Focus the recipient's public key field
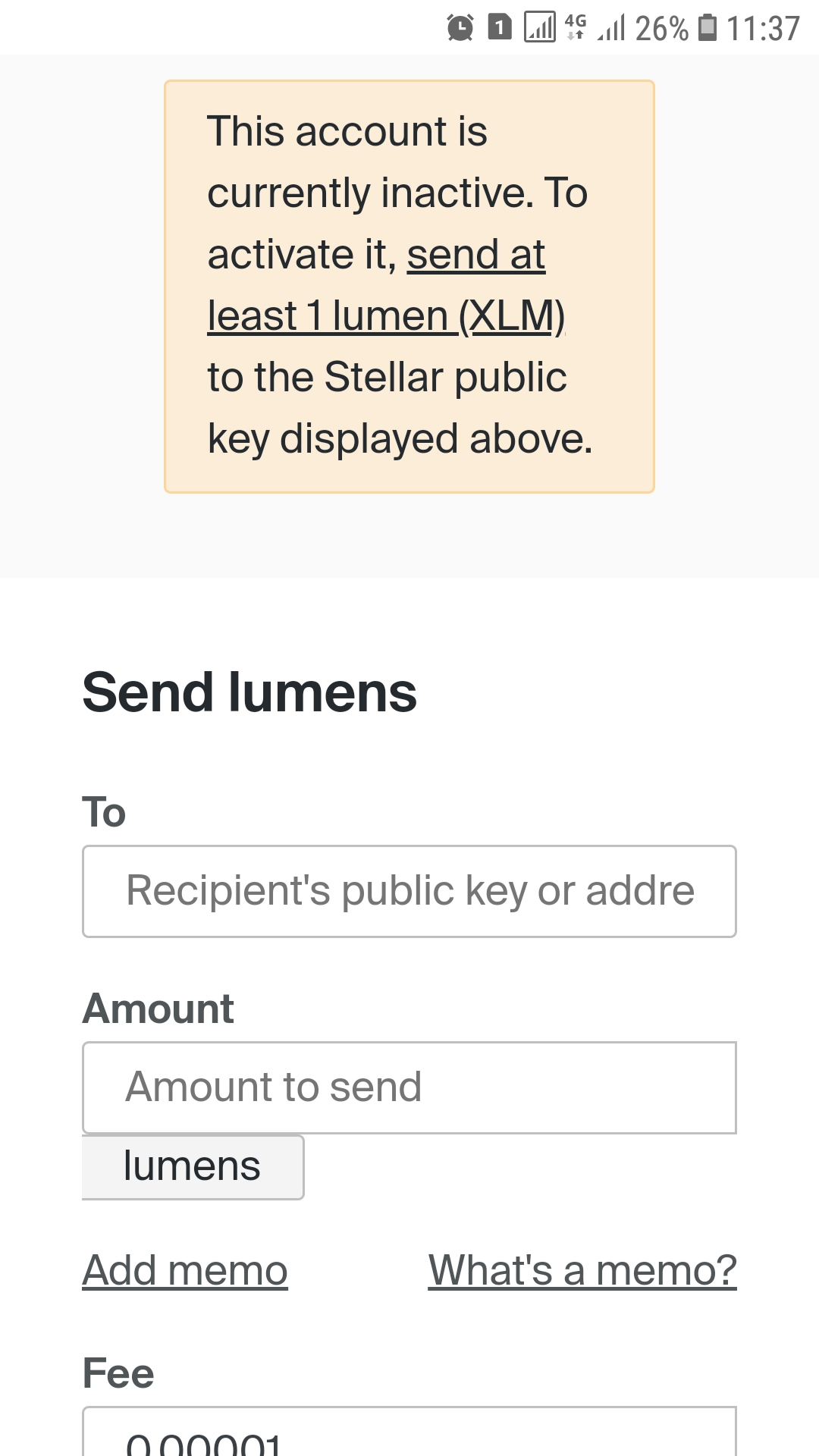Viewport: 819px width, 1456px height. [409, 891]
